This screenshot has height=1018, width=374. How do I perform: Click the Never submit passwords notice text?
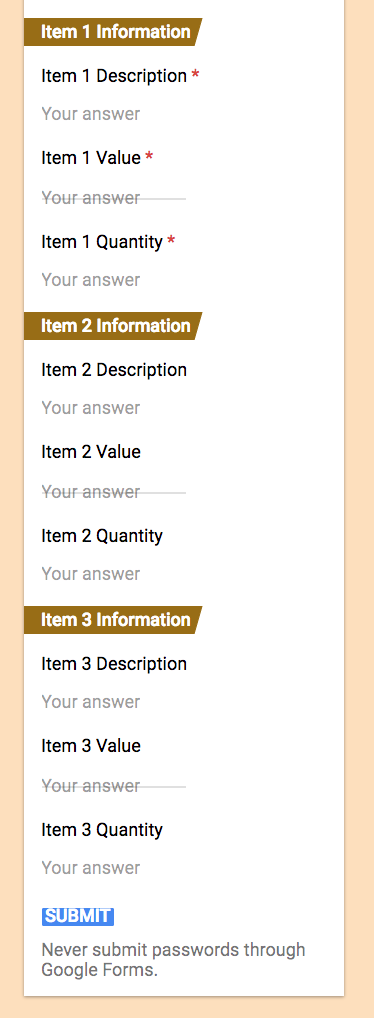pyautogui.click(x=173, y=960)
